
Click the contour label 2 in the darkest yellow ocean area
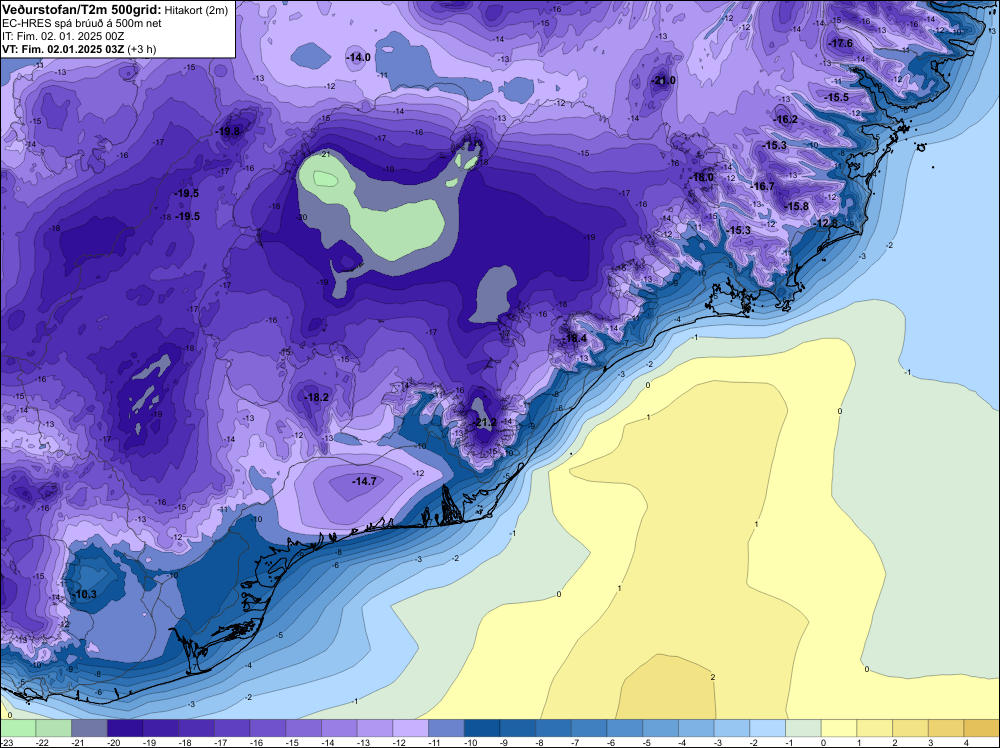(x=712, y=677)
